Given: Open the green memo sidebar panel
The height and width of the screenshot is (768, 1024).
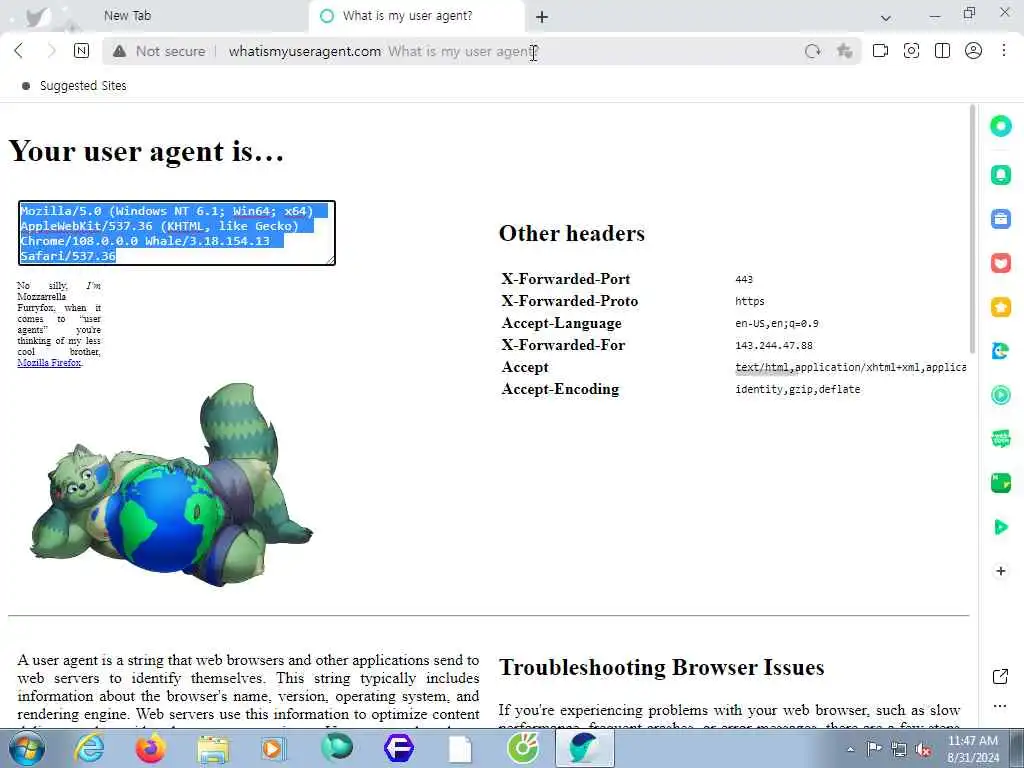Looking at the screenshot, I should click(1000, 483).
